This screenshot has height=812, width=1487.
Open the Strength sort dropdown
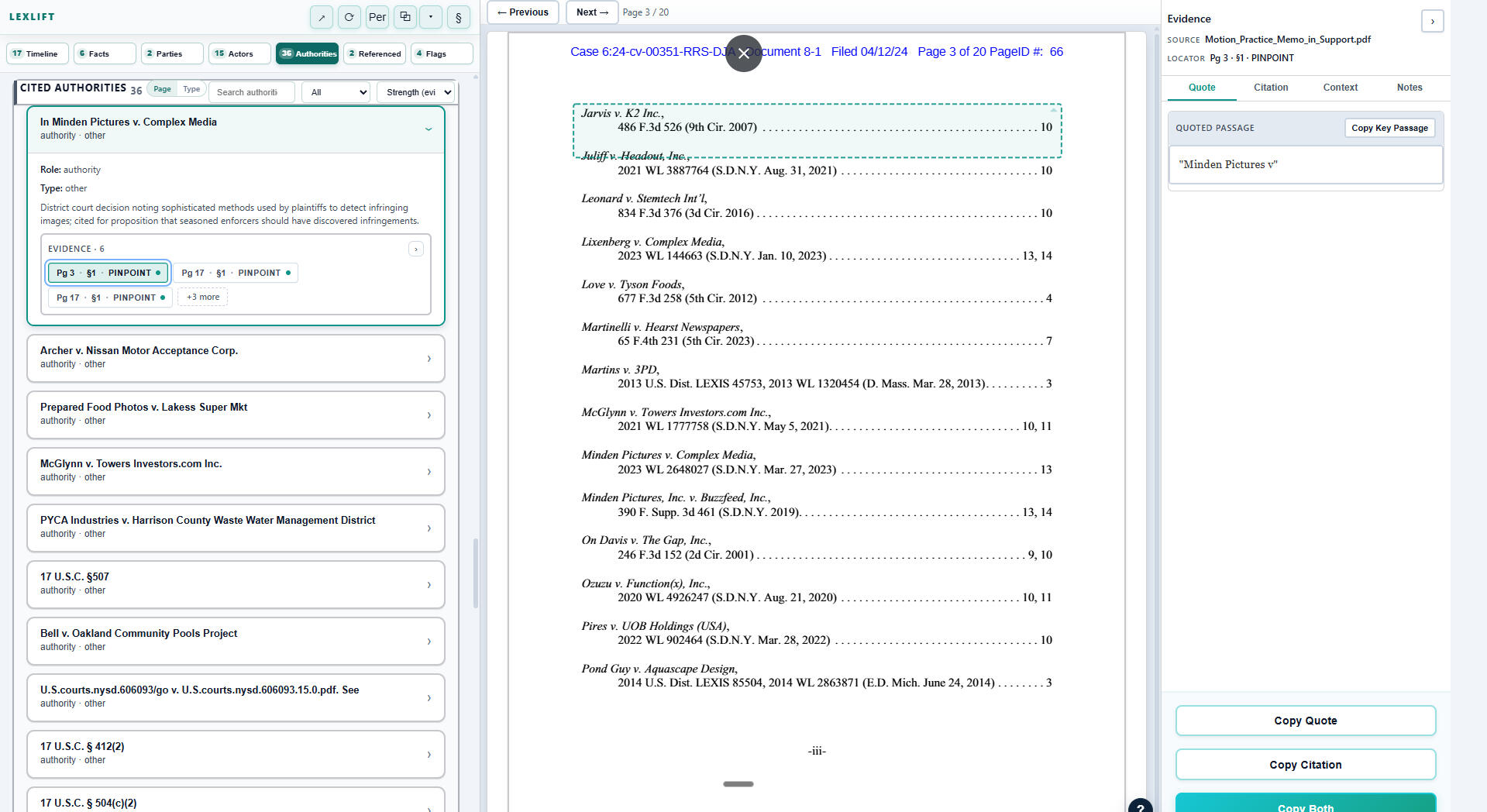click(415, 92)
